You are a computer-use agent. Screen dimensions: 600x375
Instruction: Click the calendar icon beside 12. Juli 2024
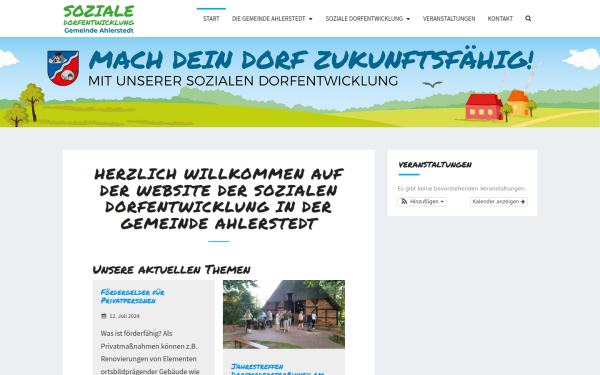[x=104, y=316]
